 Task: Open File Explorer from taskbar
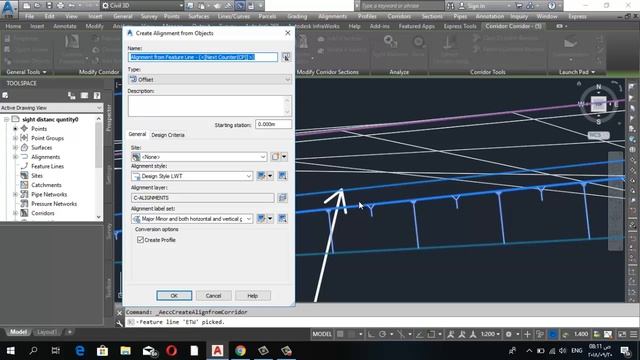[125, 350]
